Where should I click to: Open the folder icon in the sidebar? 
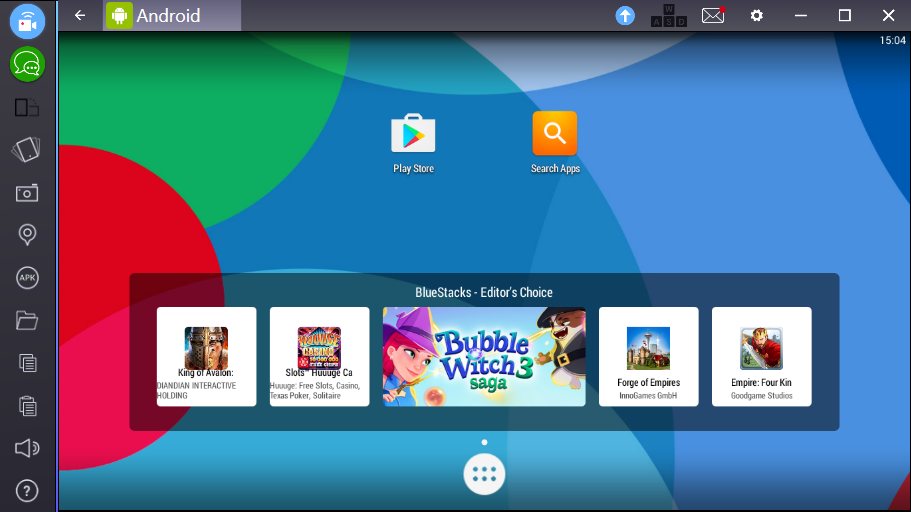27,320
